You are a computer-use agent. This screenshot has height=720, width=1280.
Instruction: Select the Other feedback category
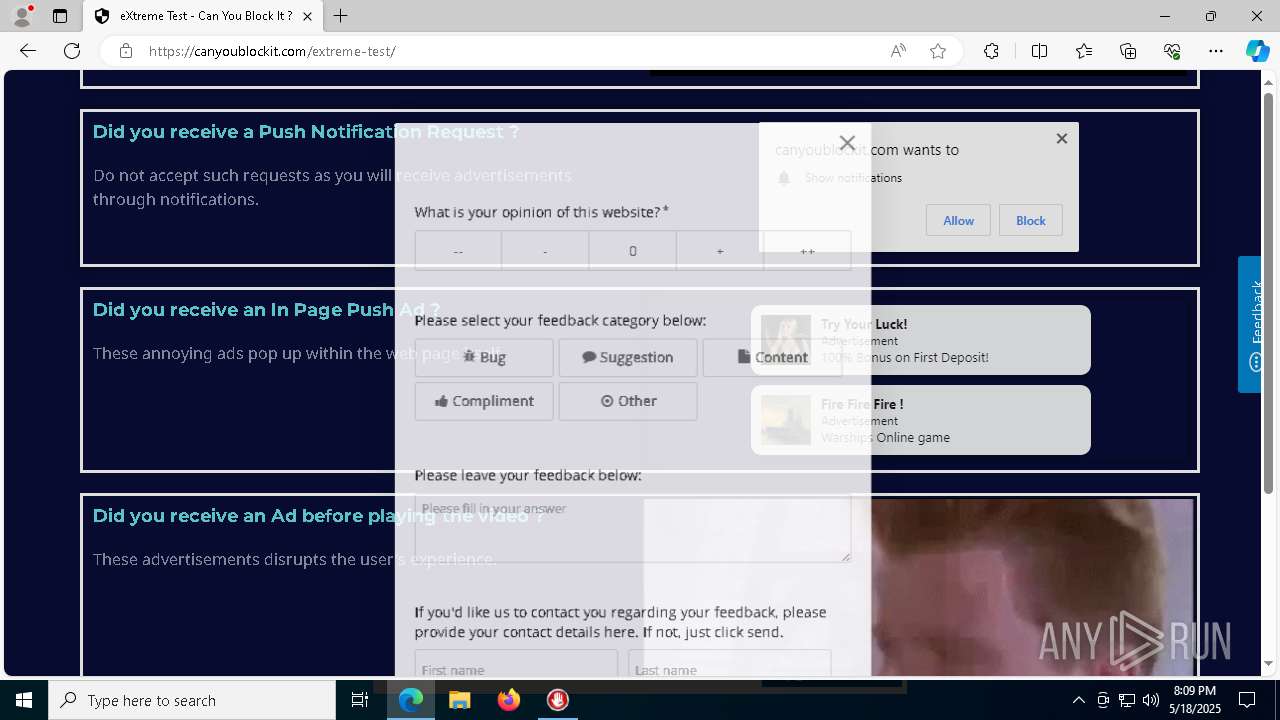point(628,401)
